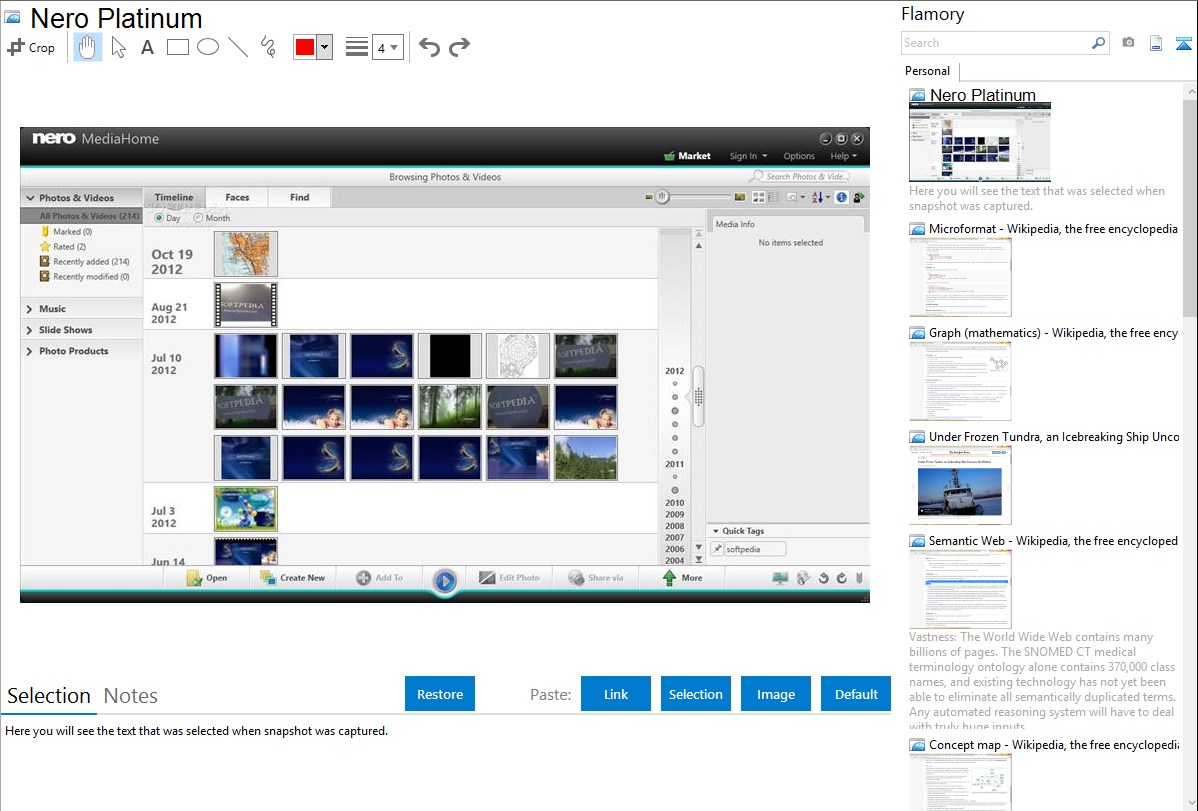Click the snapshot list scrollbar up arrow

(x=1191, y=92)
